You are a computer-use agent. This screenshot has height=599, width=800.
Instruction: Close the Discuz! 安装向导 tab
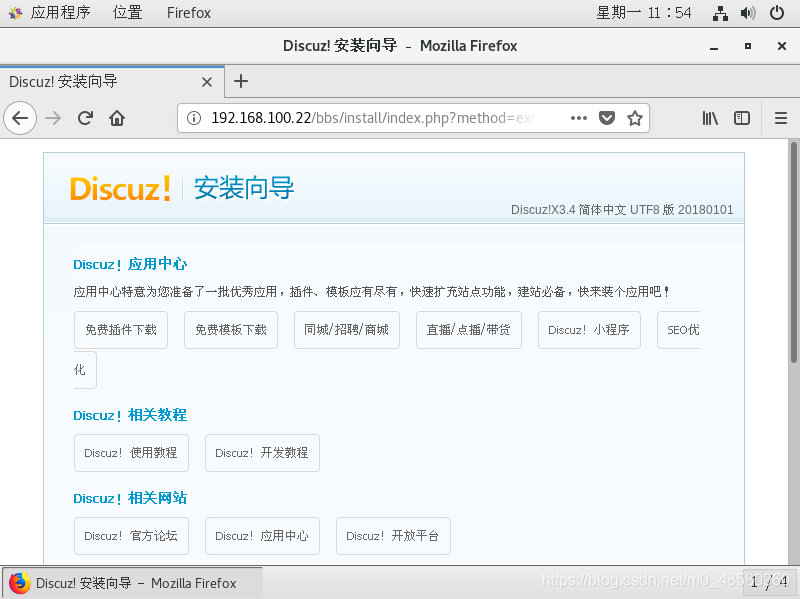207,82
